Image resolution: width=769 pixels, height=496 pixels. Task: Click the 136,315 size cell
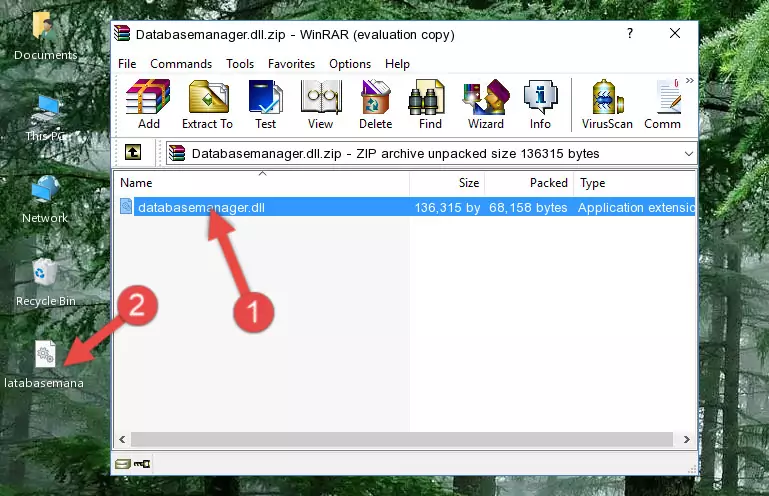(447, 208)
